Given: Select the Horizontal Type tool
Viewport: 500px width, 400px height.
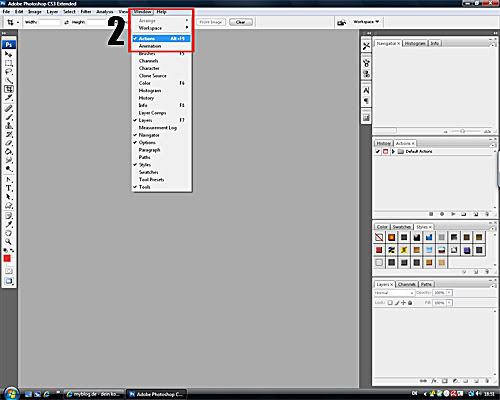Looking at the screenshot, I should (x=9, y=188).
